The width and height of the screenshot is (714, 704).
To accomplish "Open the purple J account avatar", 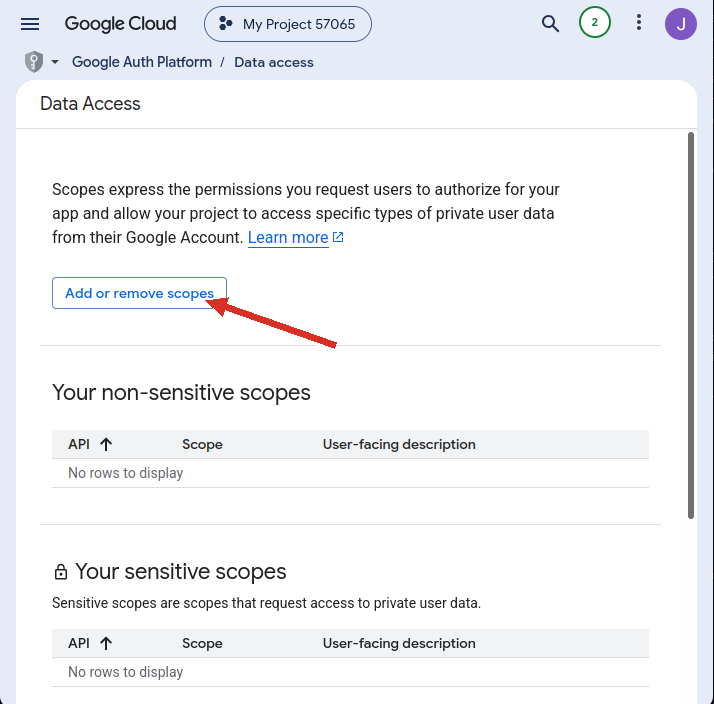I will 681,24.
